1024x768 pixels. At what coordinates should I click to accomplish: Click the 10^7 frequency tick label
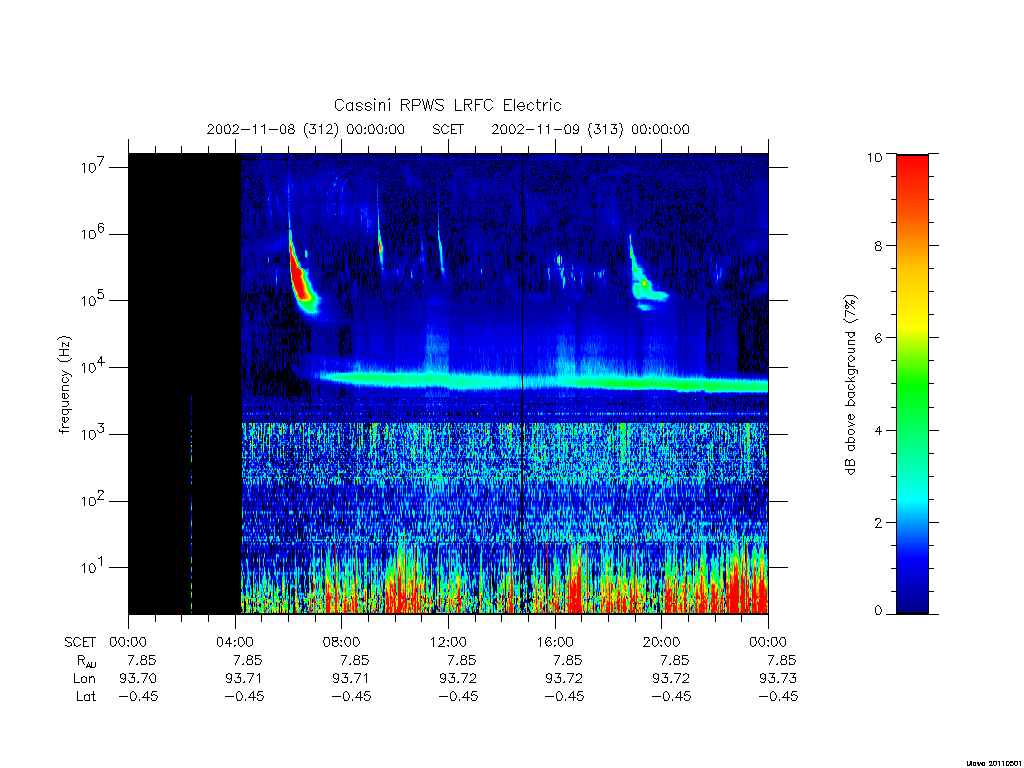[94, 167]
